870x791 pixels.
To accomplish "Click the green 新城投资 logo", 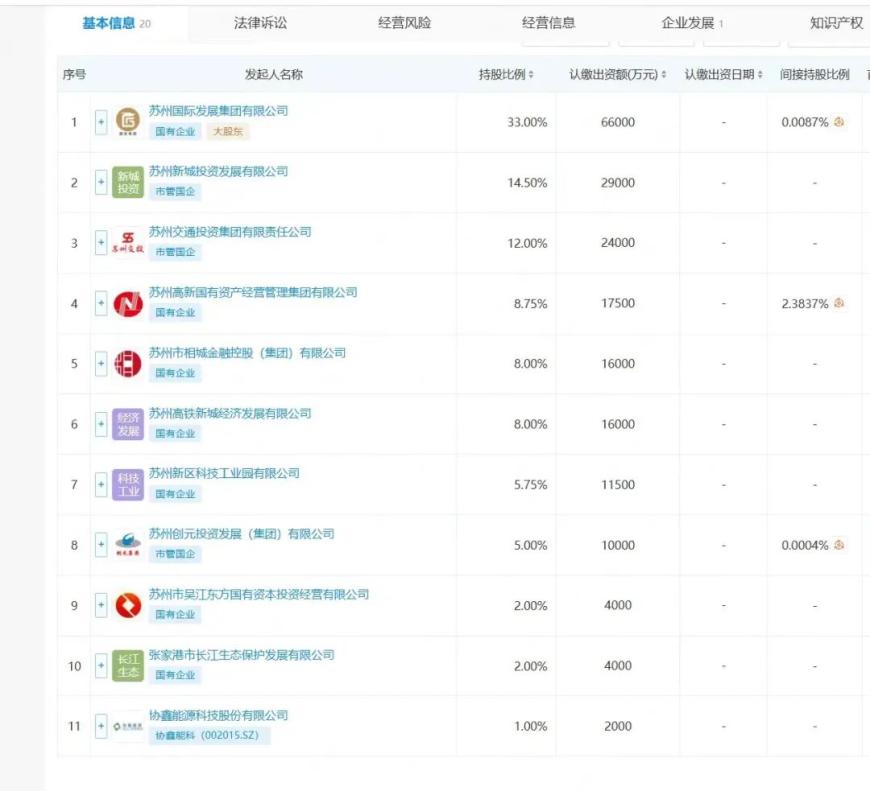I will pyautogui.click(x=128, y=182).
